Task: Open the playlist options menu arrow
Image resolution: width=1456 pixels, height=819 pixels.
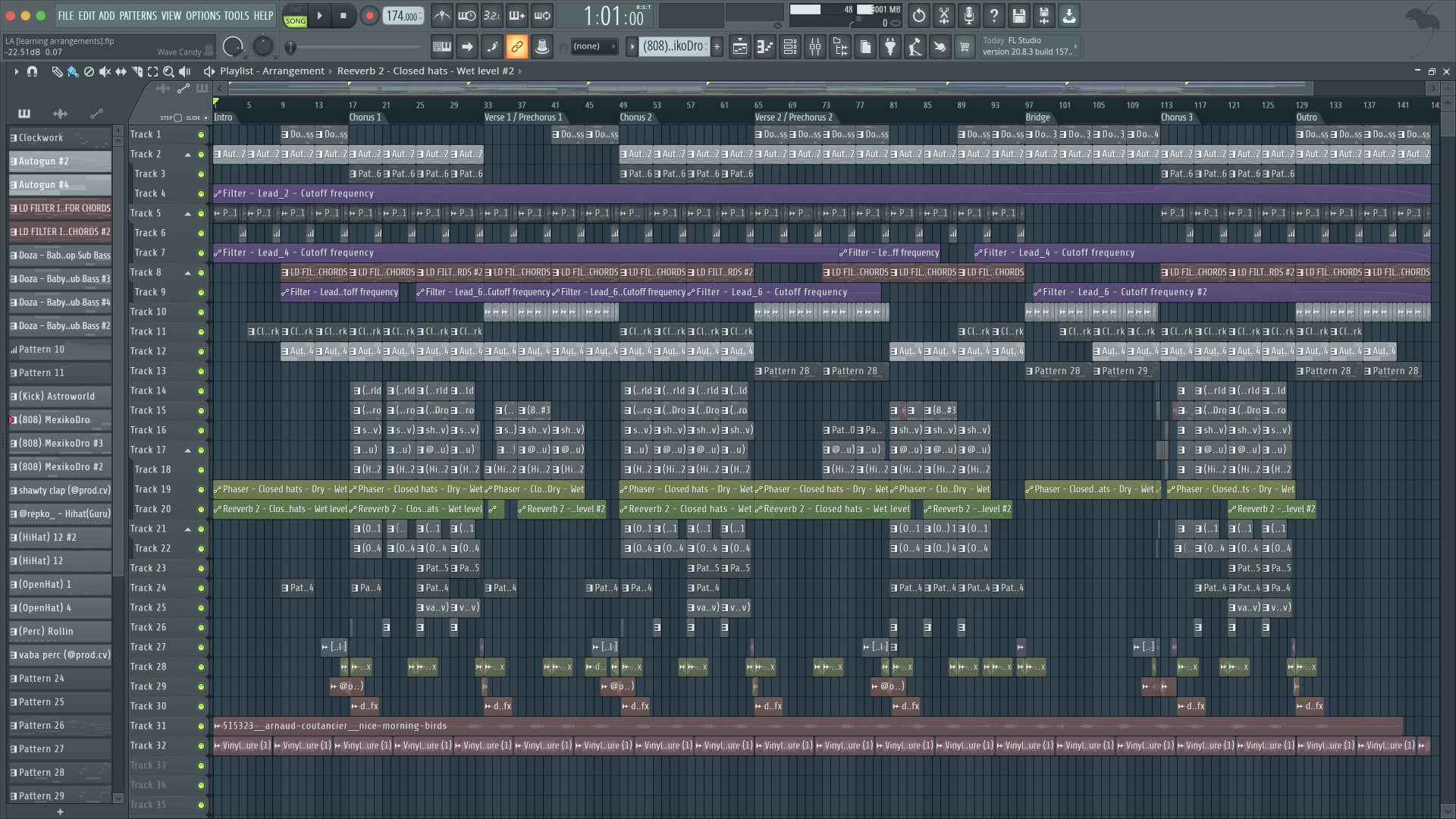Action: (16, 71)
